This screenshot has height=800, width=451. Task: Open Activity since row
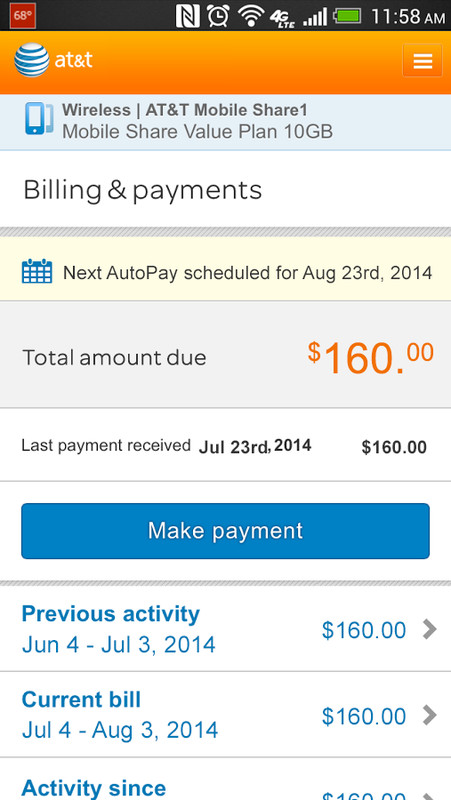click(226, 779)
